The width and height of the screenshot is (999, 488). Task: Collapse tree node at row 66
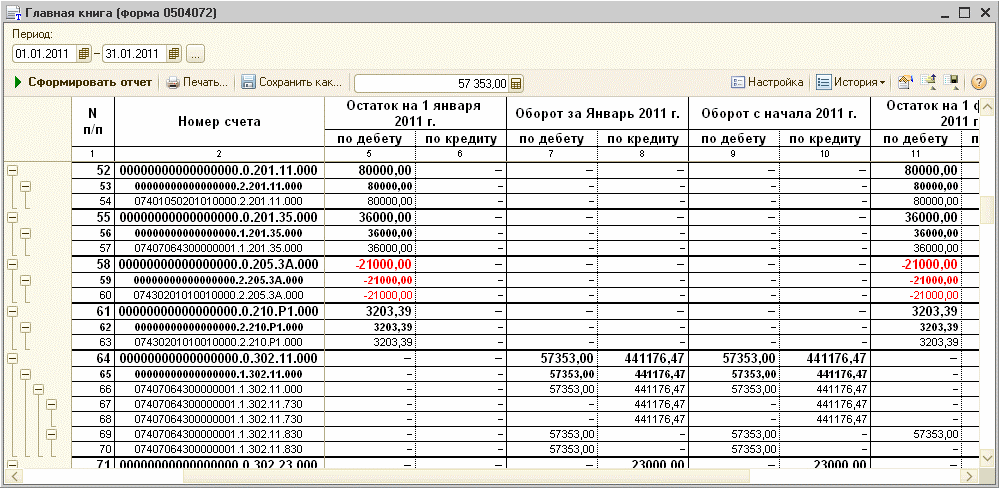[39, 389]
